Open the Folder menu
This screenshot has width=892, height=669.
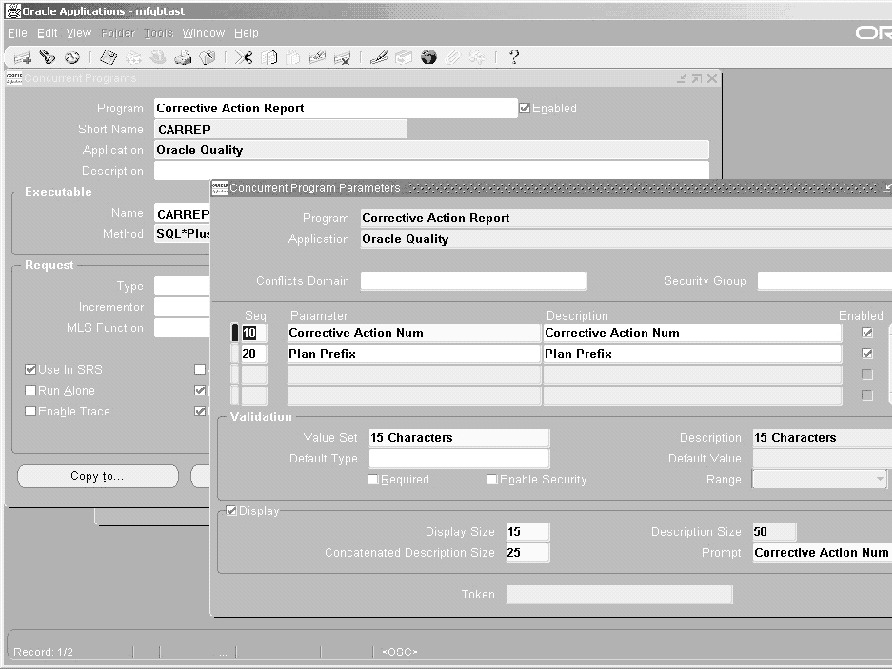tap(118, 33)
